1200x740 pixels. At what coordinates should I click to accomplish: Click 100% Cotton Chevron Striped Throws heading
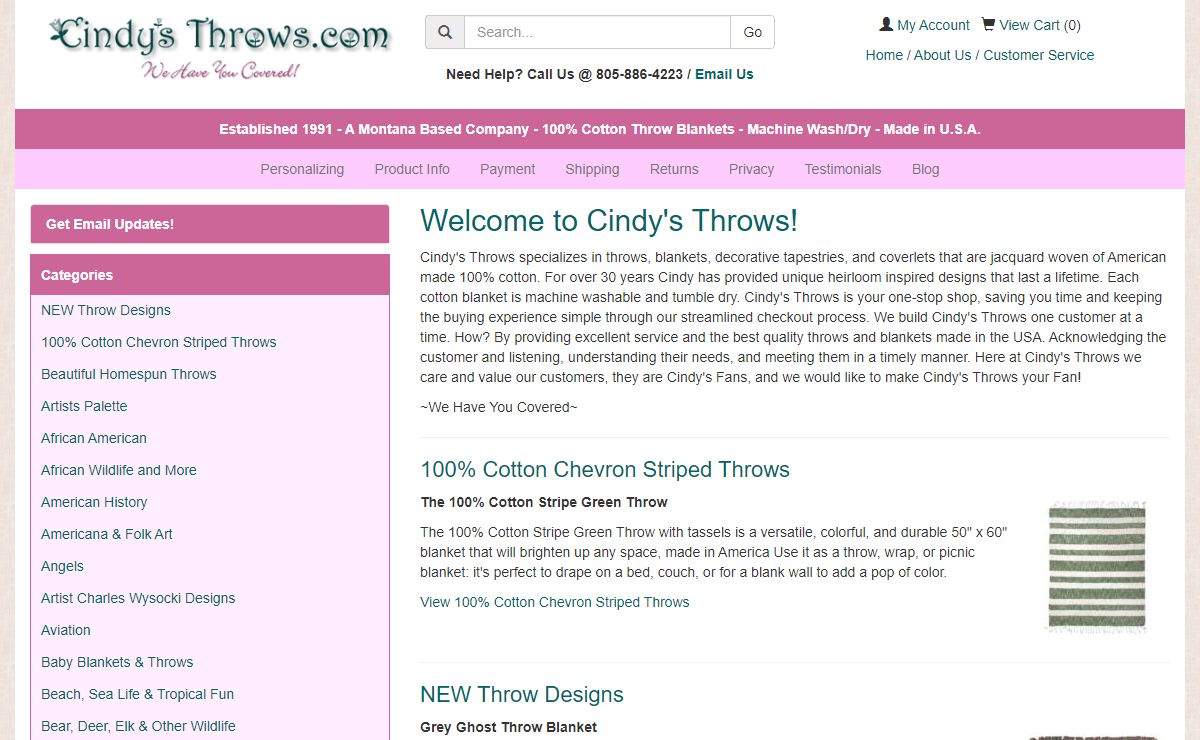point(605,470)
